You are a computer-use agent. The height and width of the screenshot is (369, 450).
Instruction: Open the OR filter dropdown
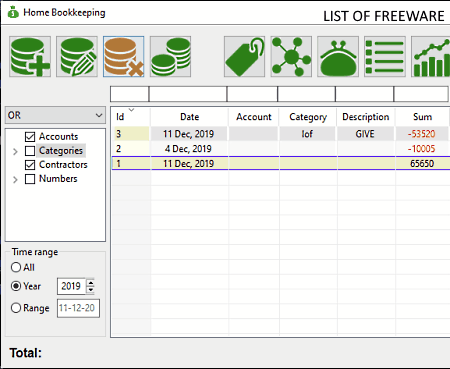[x=55, y=115]
